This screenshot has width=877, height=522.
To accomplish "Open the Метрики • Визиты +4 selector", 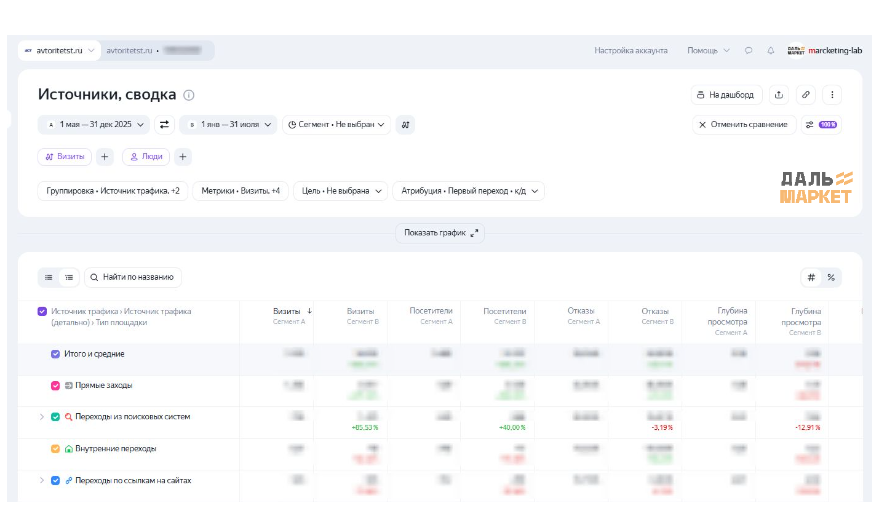I will (x=241, y=191).
